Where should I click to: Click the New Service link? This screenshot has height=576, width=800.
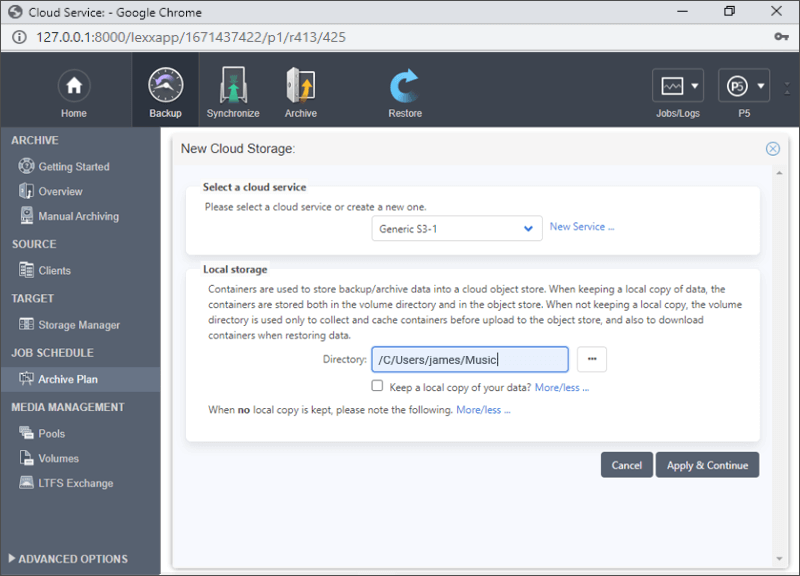click(x=582, y=227)
